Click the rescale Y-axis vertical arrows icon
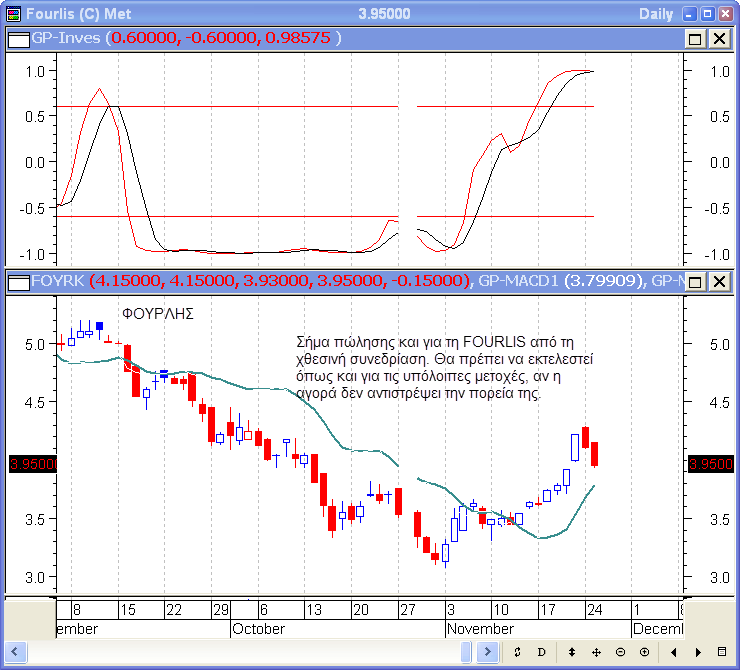Image resolution: width=740 pixels, height=670 pixels. click(571, 652)
